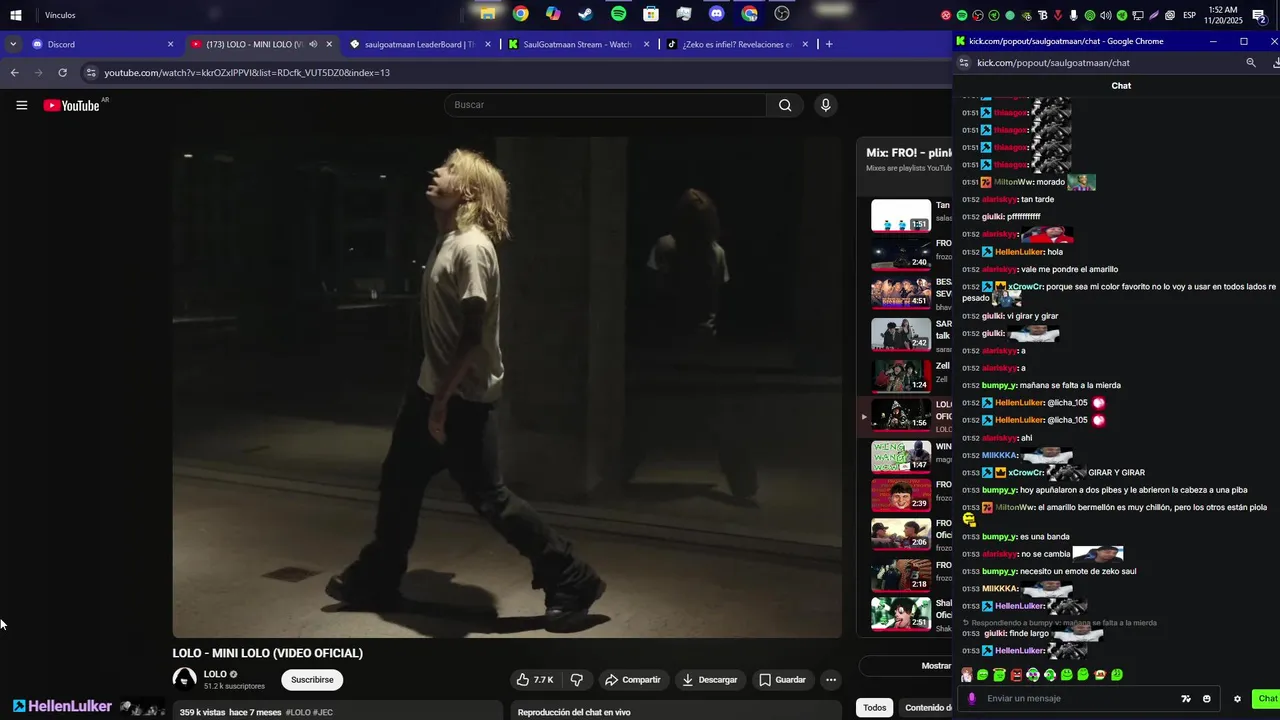
Task: Click the YouTube logo to go home
Action: (x=72, y=105)
